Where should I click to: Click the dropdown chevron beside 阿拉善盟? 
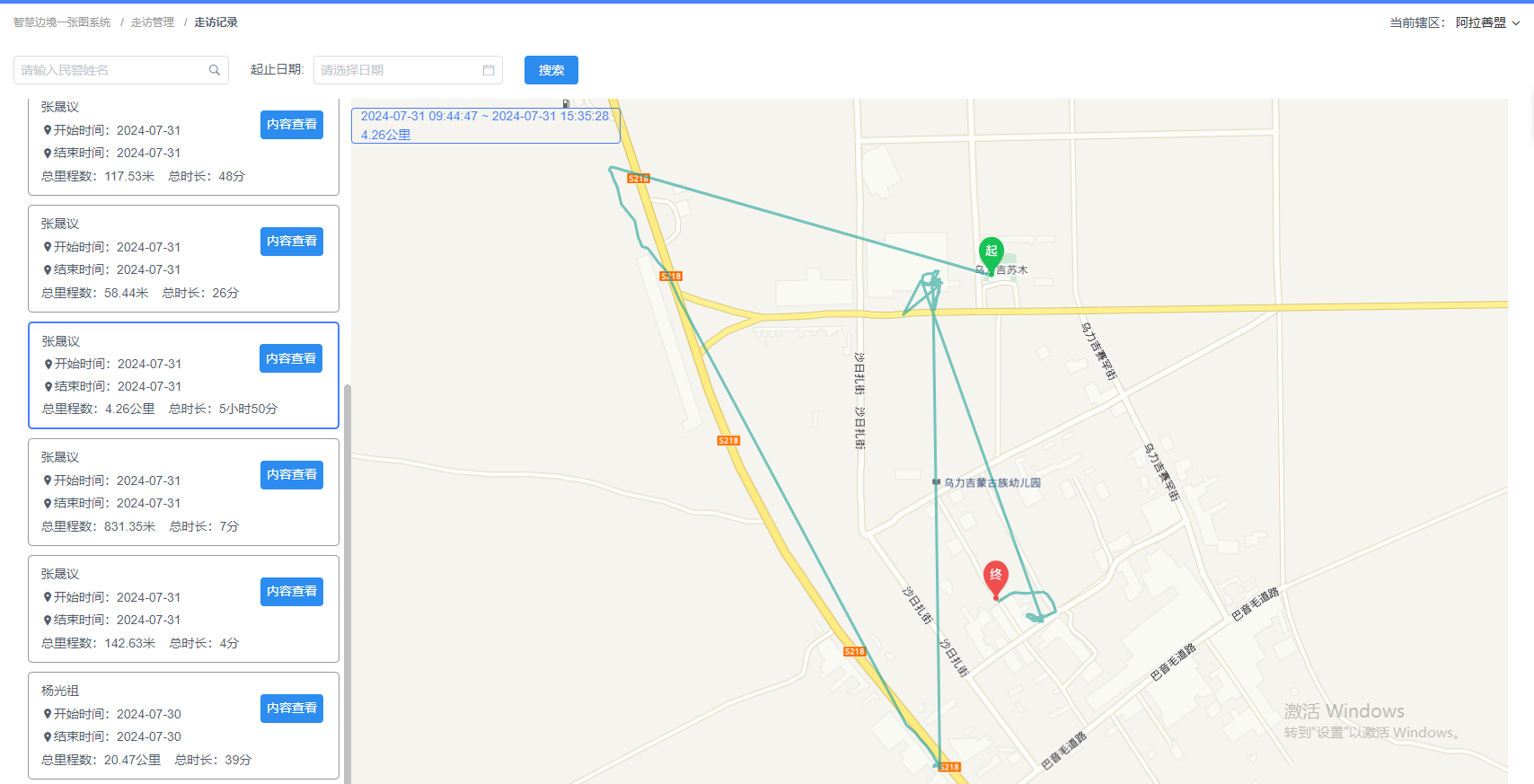point(1516,23)
